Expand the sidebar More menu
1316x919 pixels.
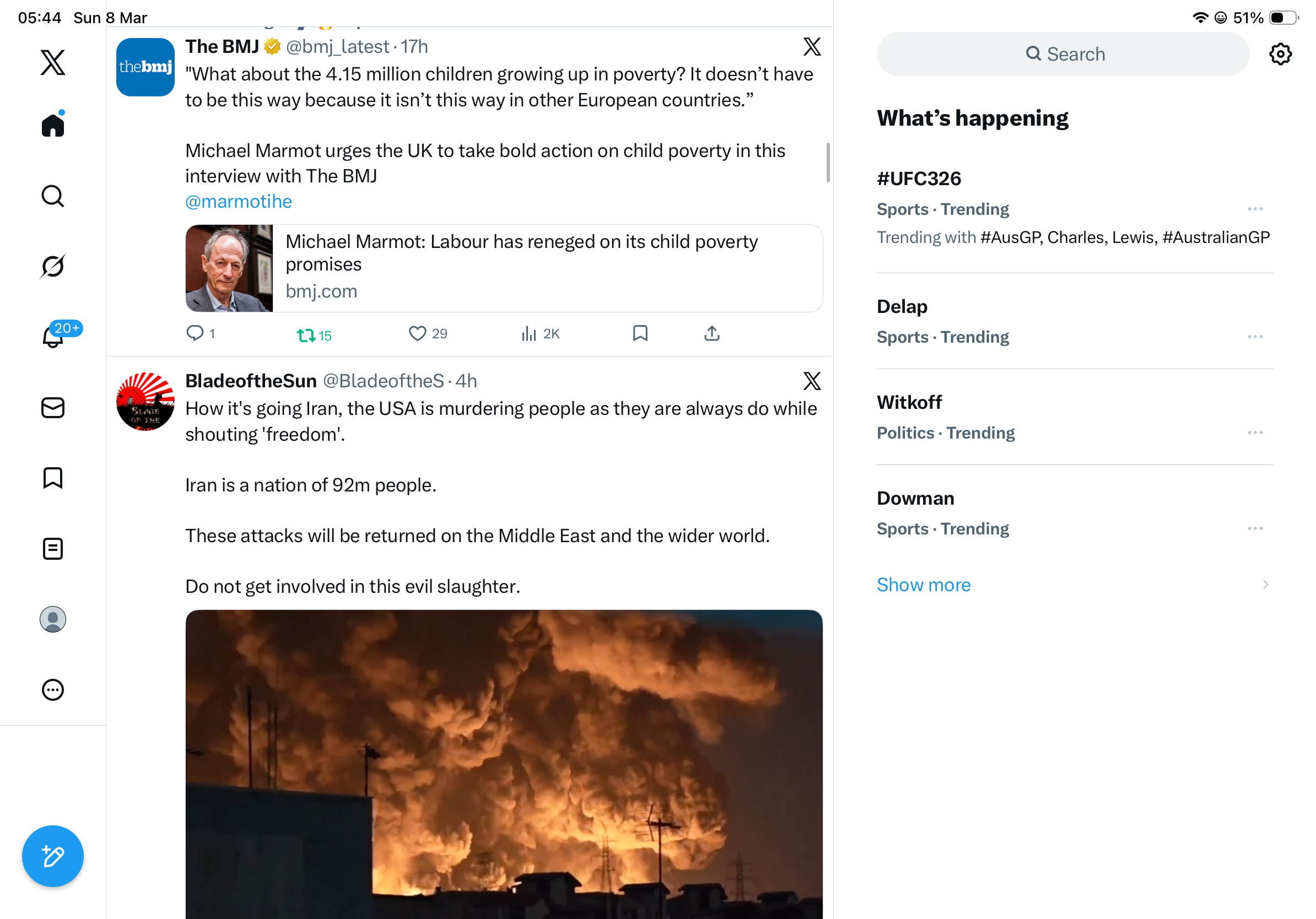53,690
